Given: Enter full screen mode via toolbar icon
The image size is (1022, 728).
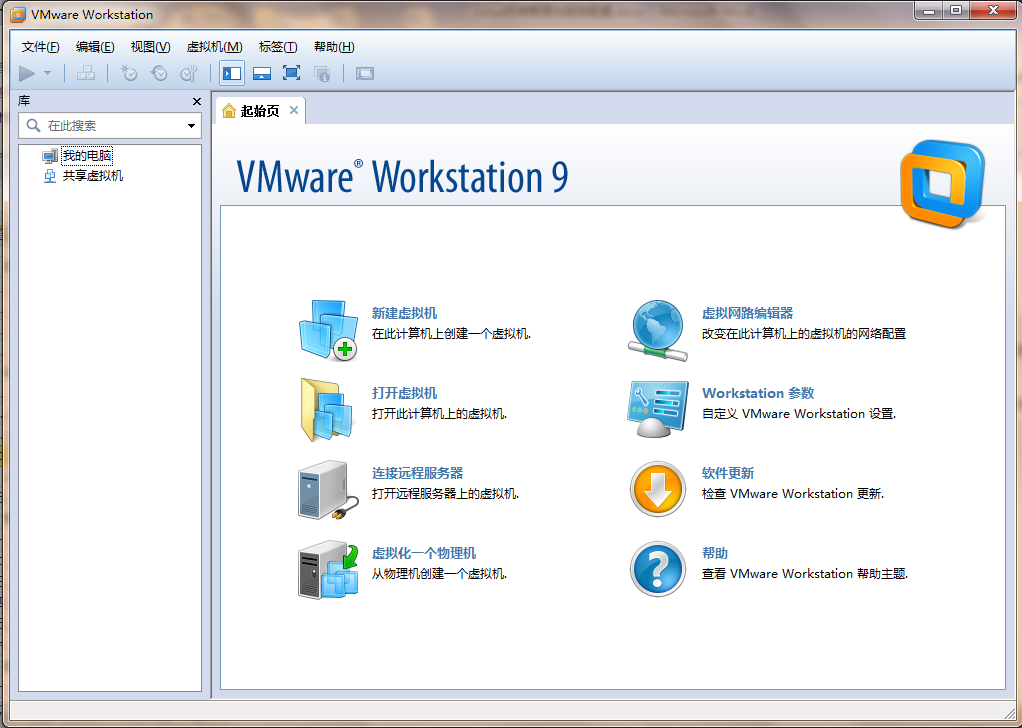Looking at the screenshot, I should 291,74.
